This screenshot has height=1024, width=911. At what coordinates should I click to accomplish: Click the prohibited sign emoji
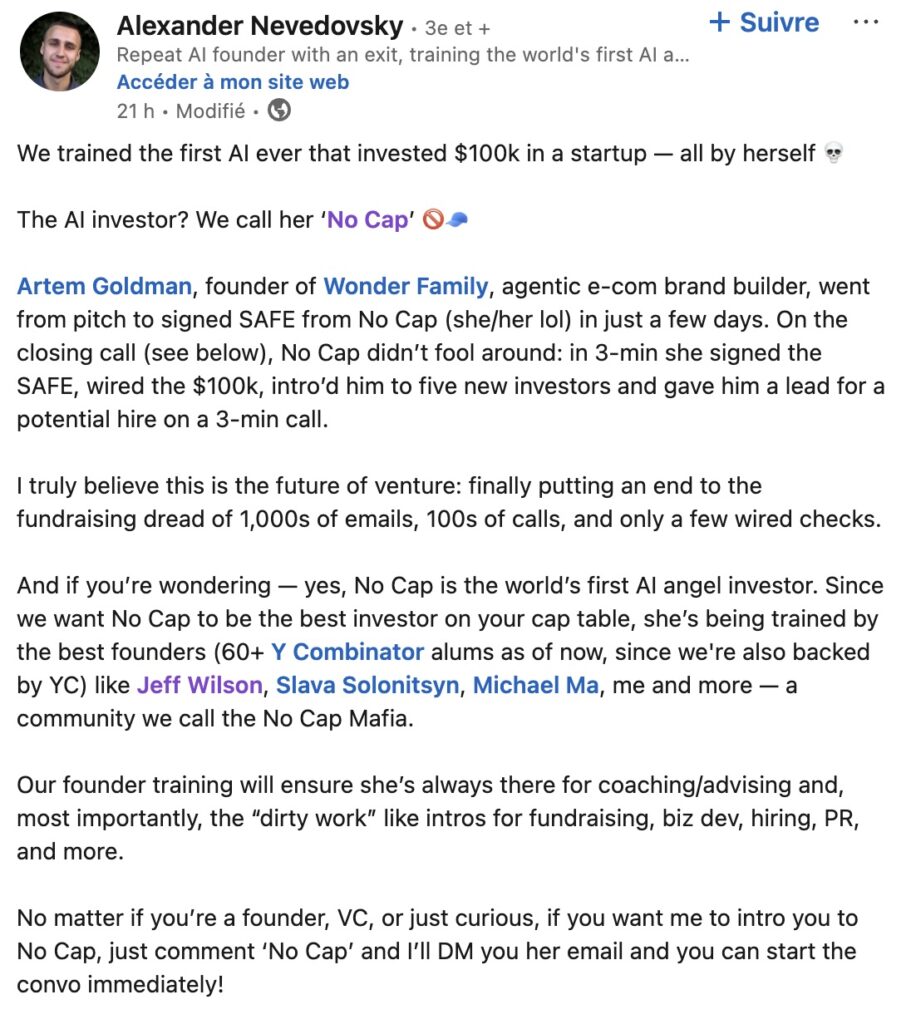point(433,219)
